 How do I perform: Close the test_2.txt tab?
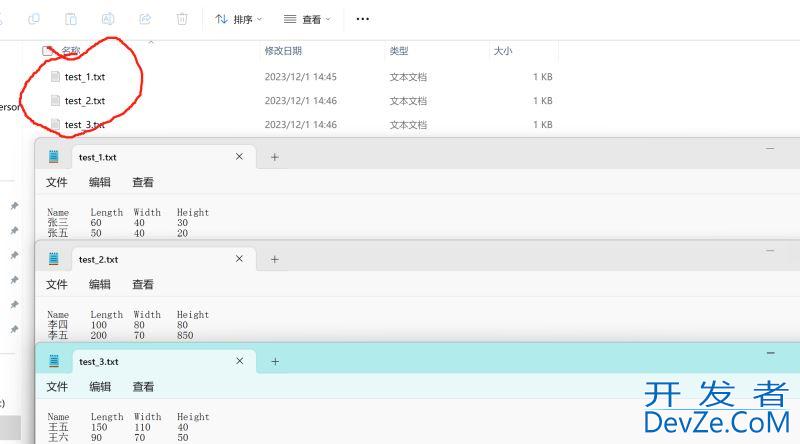[x=239, y=259]
